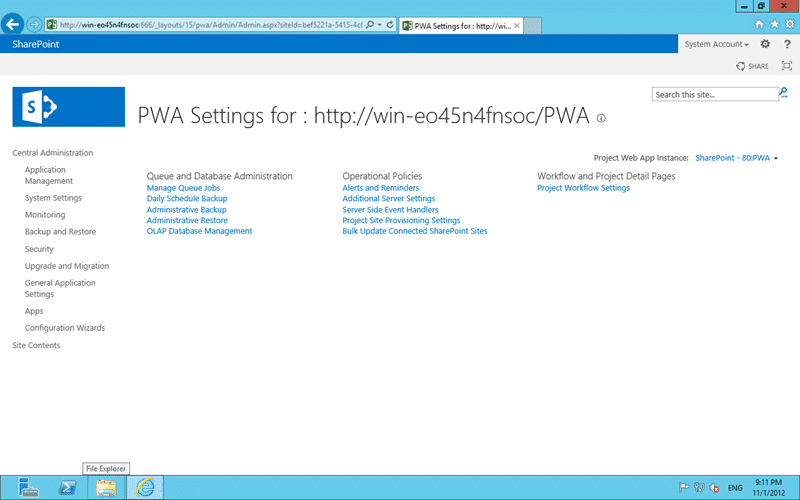Click the address bar site favicon

tap(52, 24)
